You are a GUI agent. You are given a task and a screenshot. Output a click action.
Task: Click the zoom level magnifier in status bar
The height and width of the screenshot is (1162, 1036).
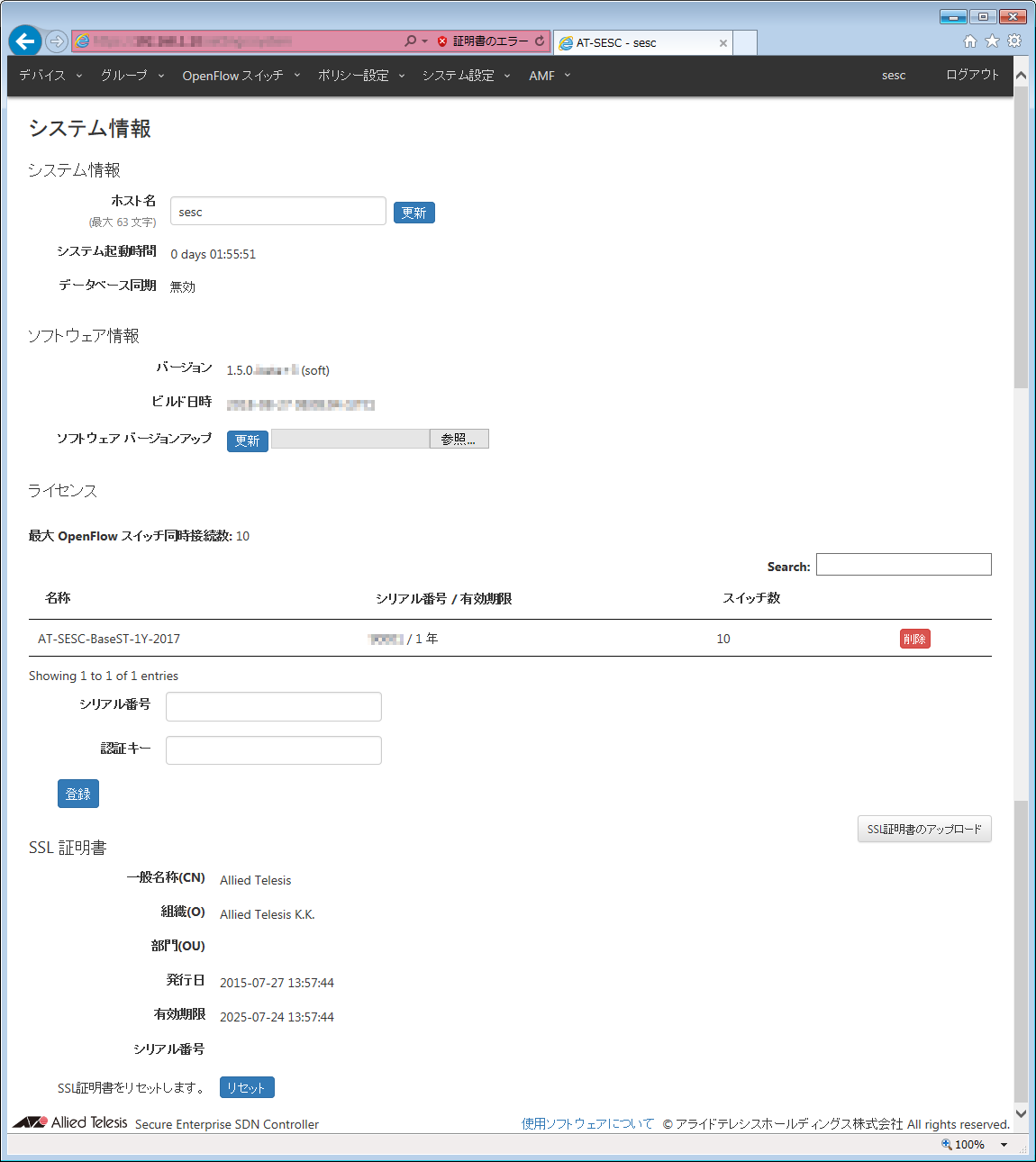coord(947,1144)
